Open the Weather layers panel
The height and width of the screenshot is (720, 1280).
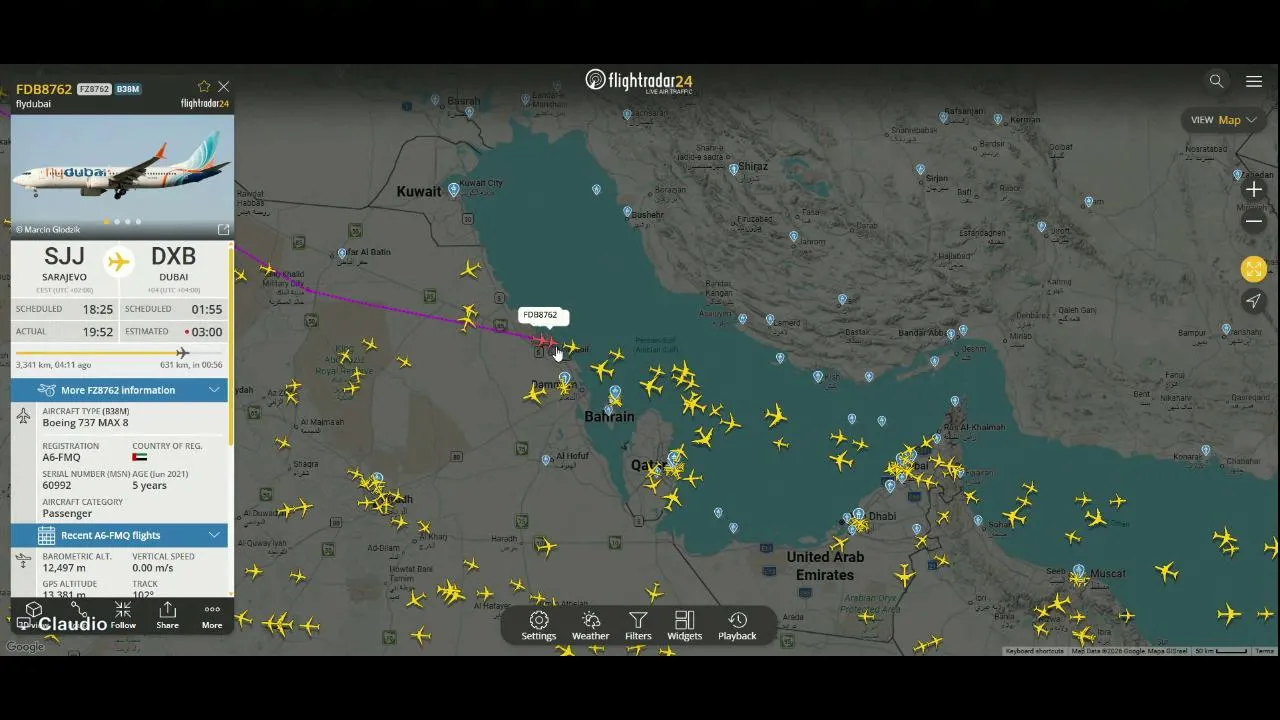coord(590,626)
